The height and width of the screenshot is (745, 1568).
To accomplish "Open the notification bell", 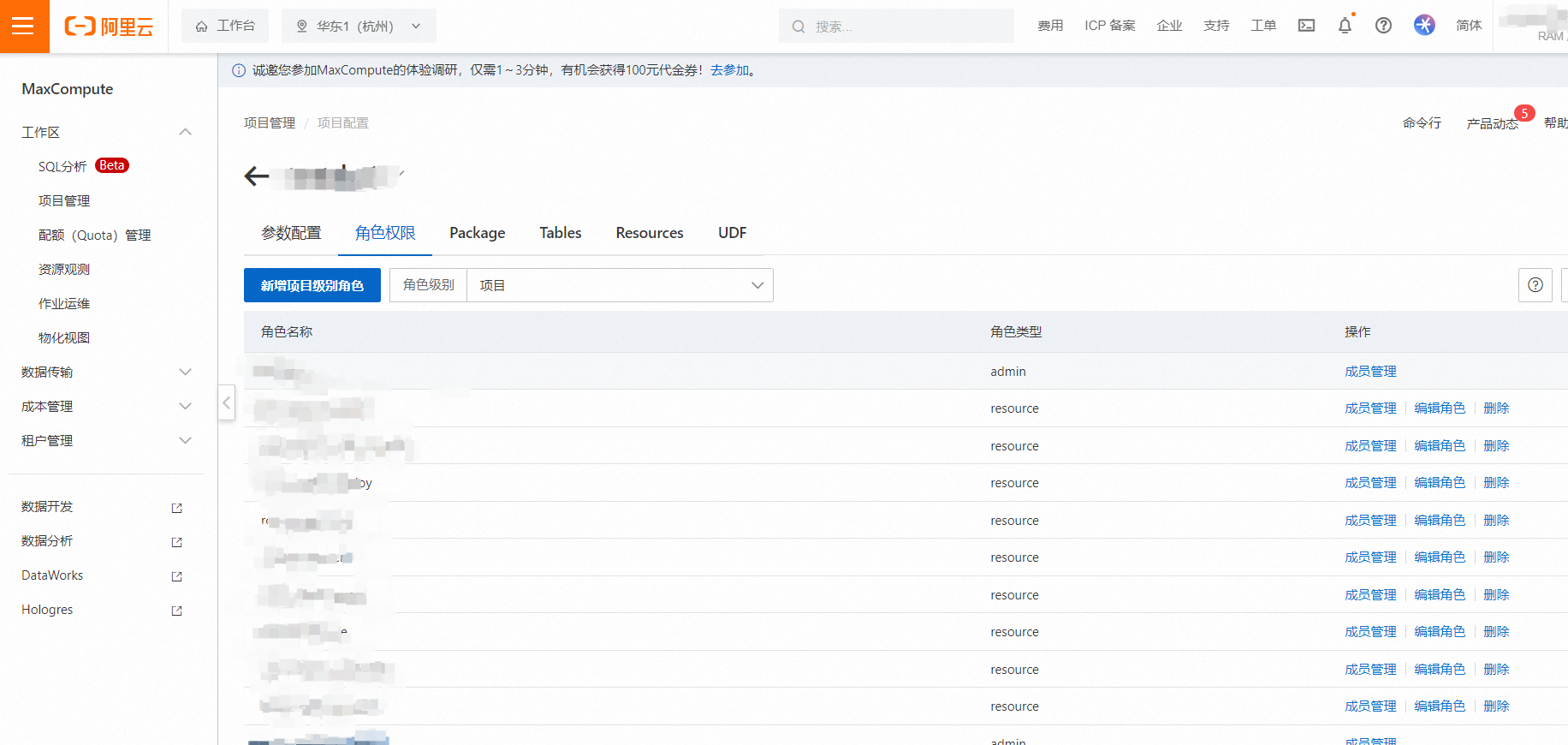I will click(1345, 26).
